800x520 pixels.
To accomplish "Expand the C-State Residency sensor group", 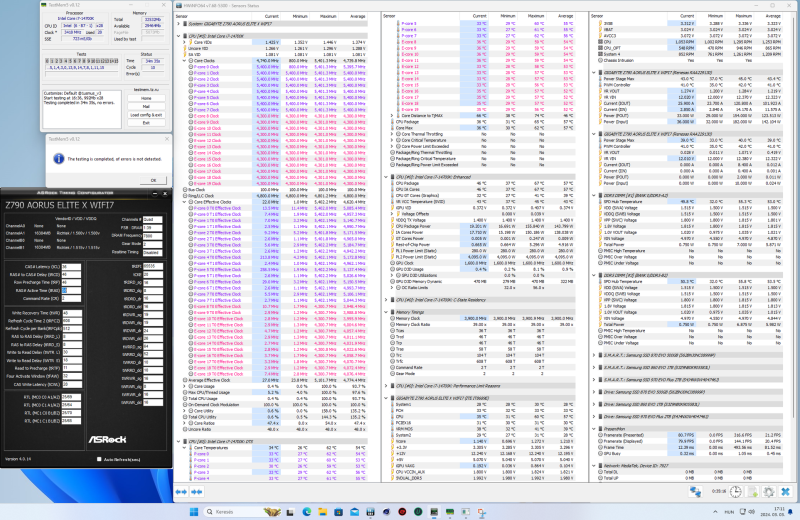I will (386, 300).
